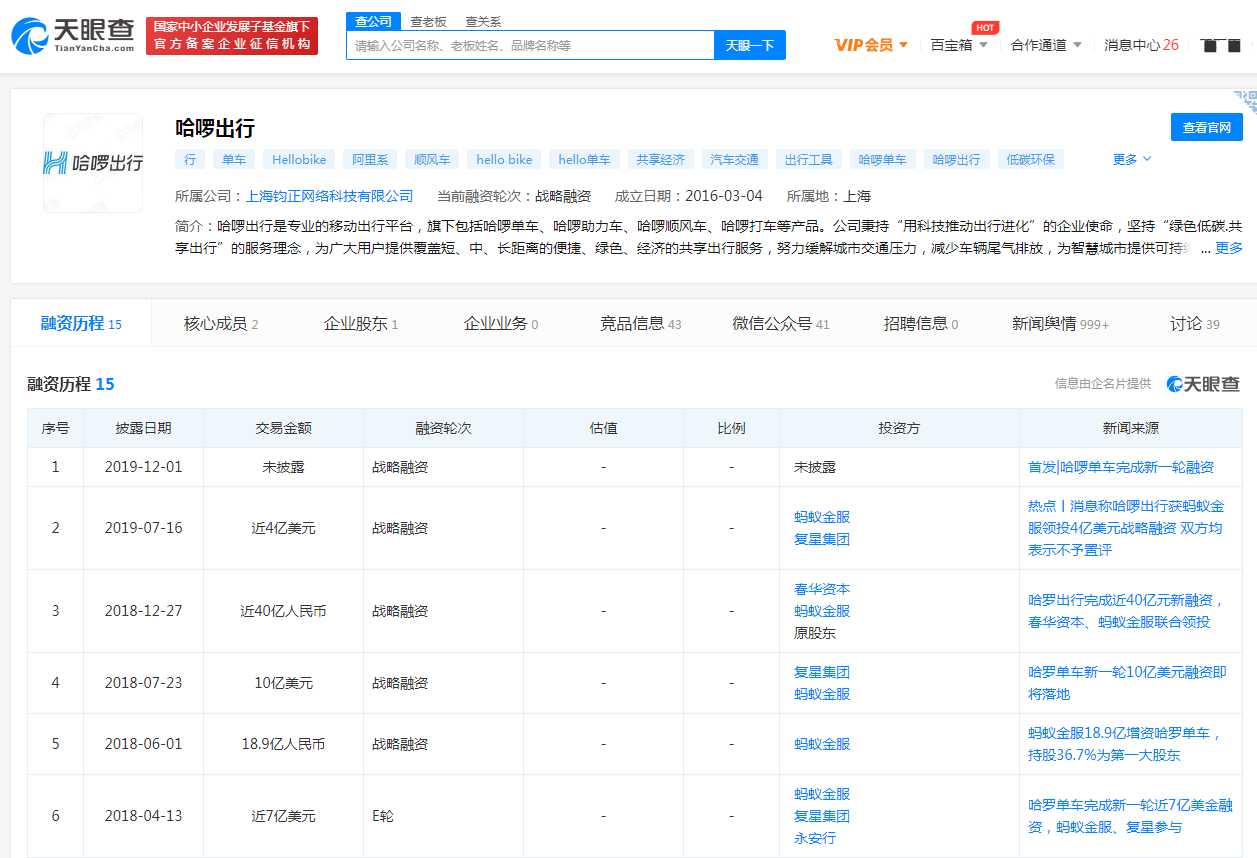Screen dimensions: 1257x858
Task: Expand the 合作通道 dropdown menu
Action: click(1046, 45)
